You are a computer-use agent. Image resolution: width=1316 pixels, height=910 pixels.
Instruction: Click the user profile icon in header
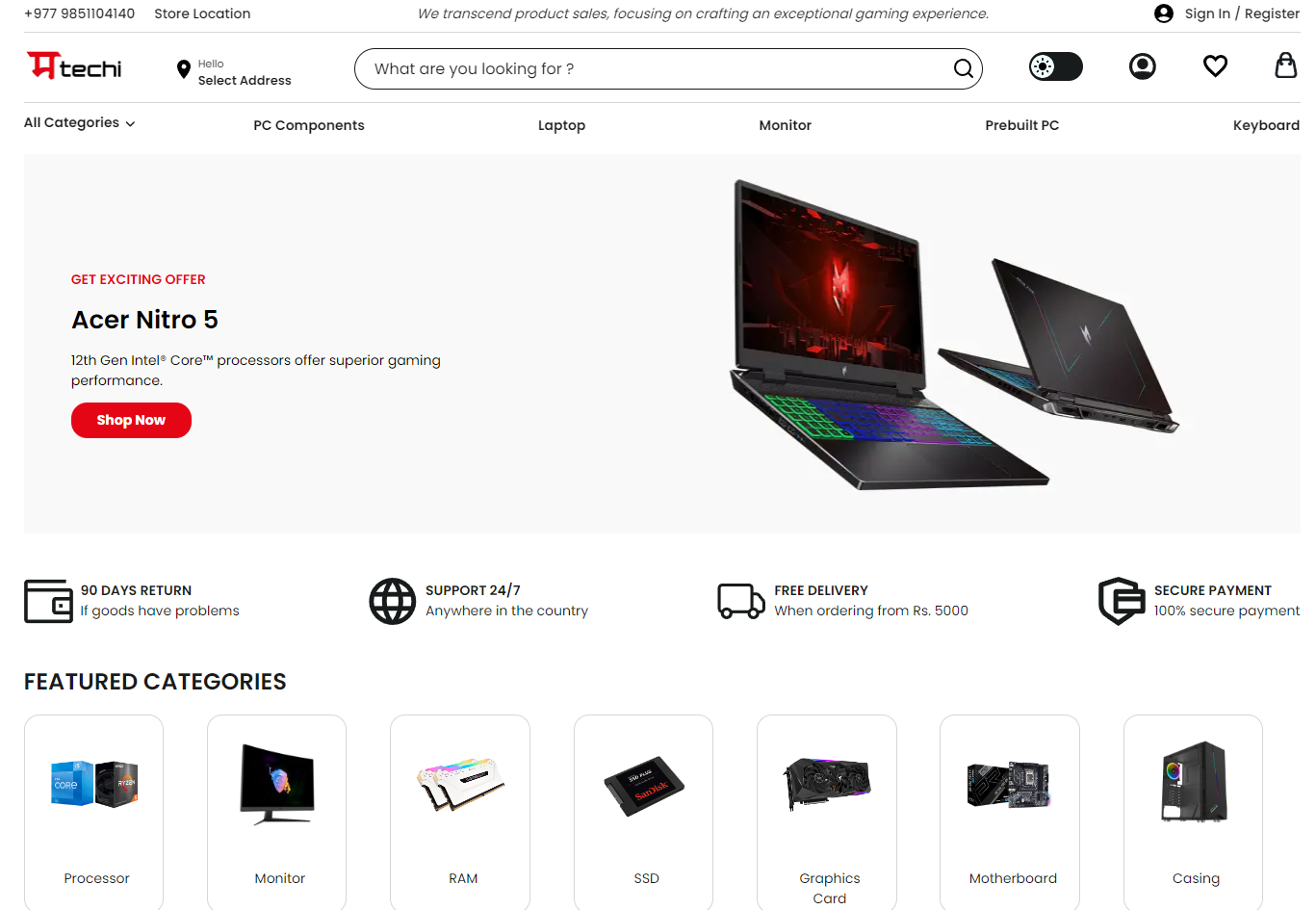coord(1143,65)
